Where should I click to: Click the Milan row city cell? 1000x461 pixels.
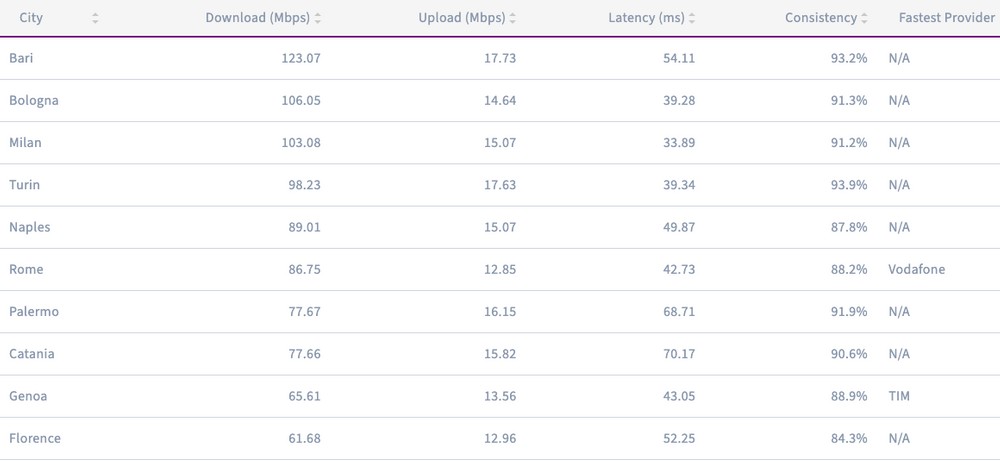coord(25,143)
